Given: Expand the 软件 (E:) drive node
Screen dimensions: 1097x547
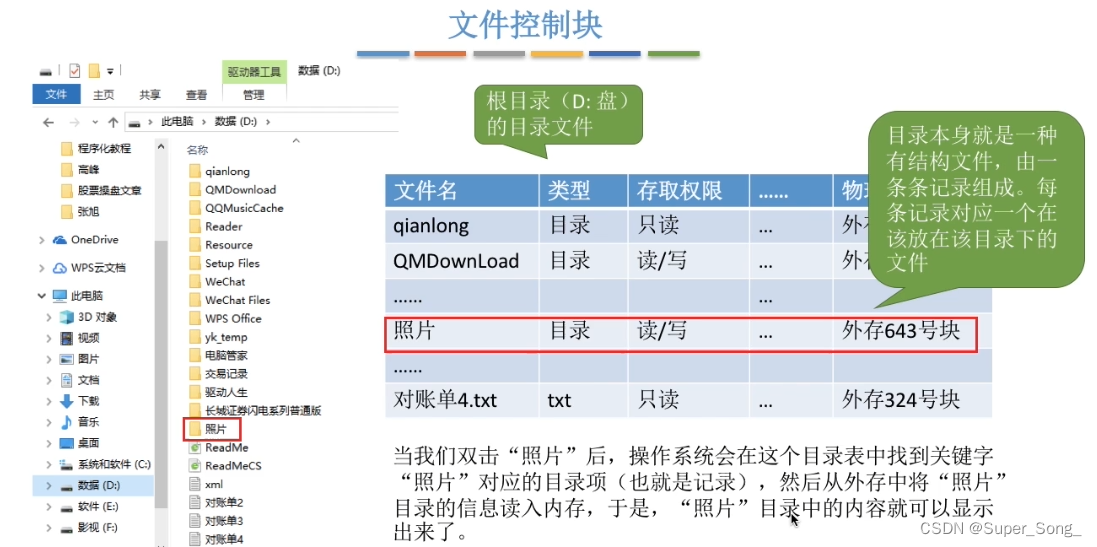Looking at the screenshot, I should (49, 506).
